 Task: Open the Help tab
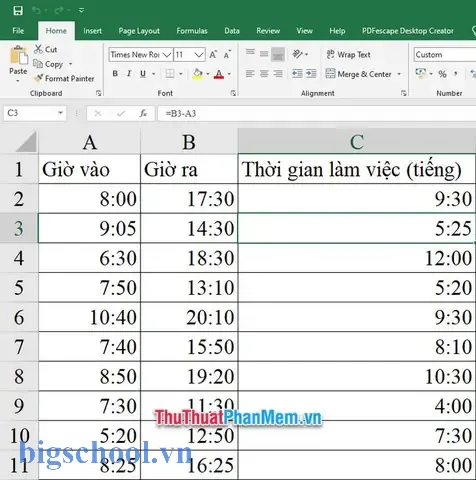coord(337,31)
